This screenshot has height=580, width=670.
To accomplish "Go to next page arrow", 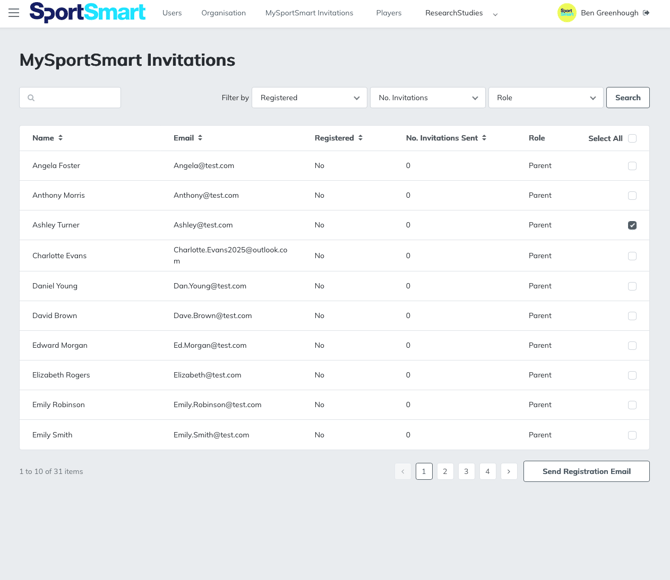I will 509,471.
